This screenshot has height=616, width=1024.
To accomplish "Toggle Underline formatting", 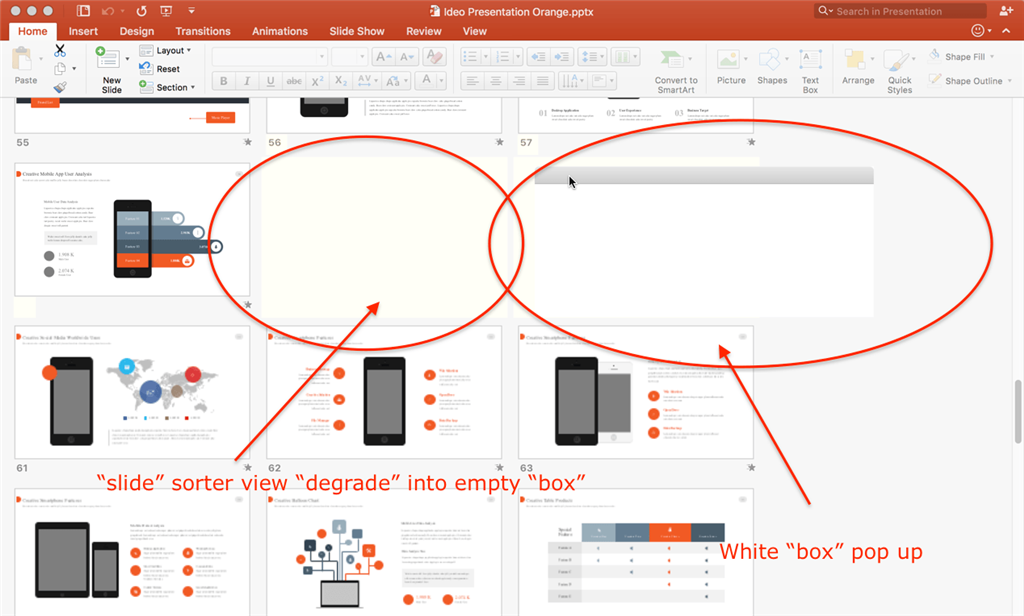I will [270, 81].
